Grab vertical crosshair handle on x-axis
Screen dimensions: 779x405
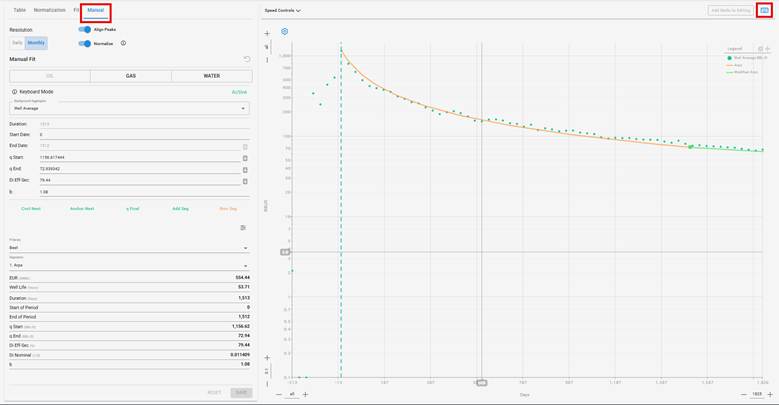pyautogui.click(x=481, y=383)
